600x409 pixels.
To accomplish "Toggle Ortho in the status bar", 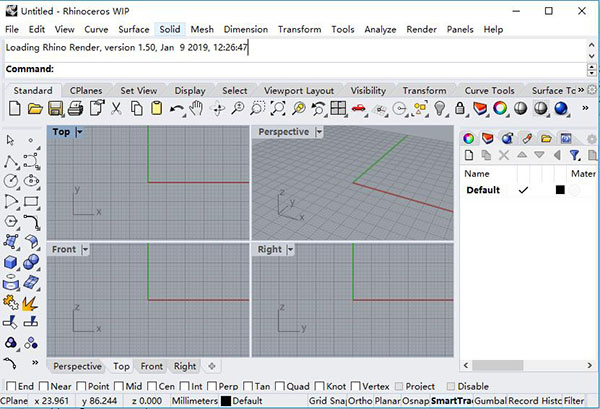I will (x=359, y=401).
